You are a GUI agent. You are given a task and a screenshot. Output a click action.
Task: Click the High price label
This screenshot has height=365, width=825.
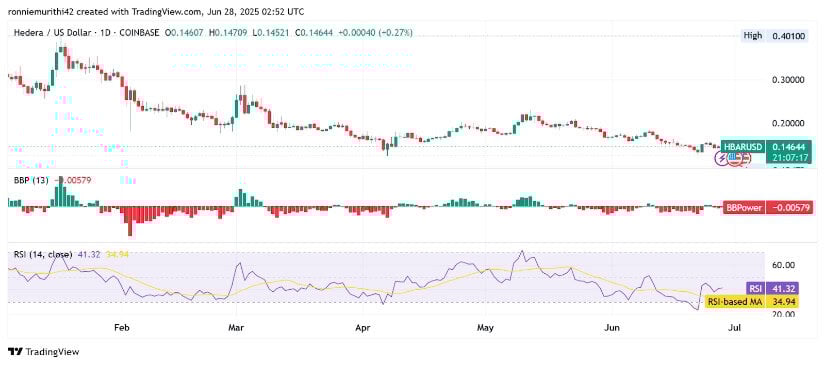point(752,36)
